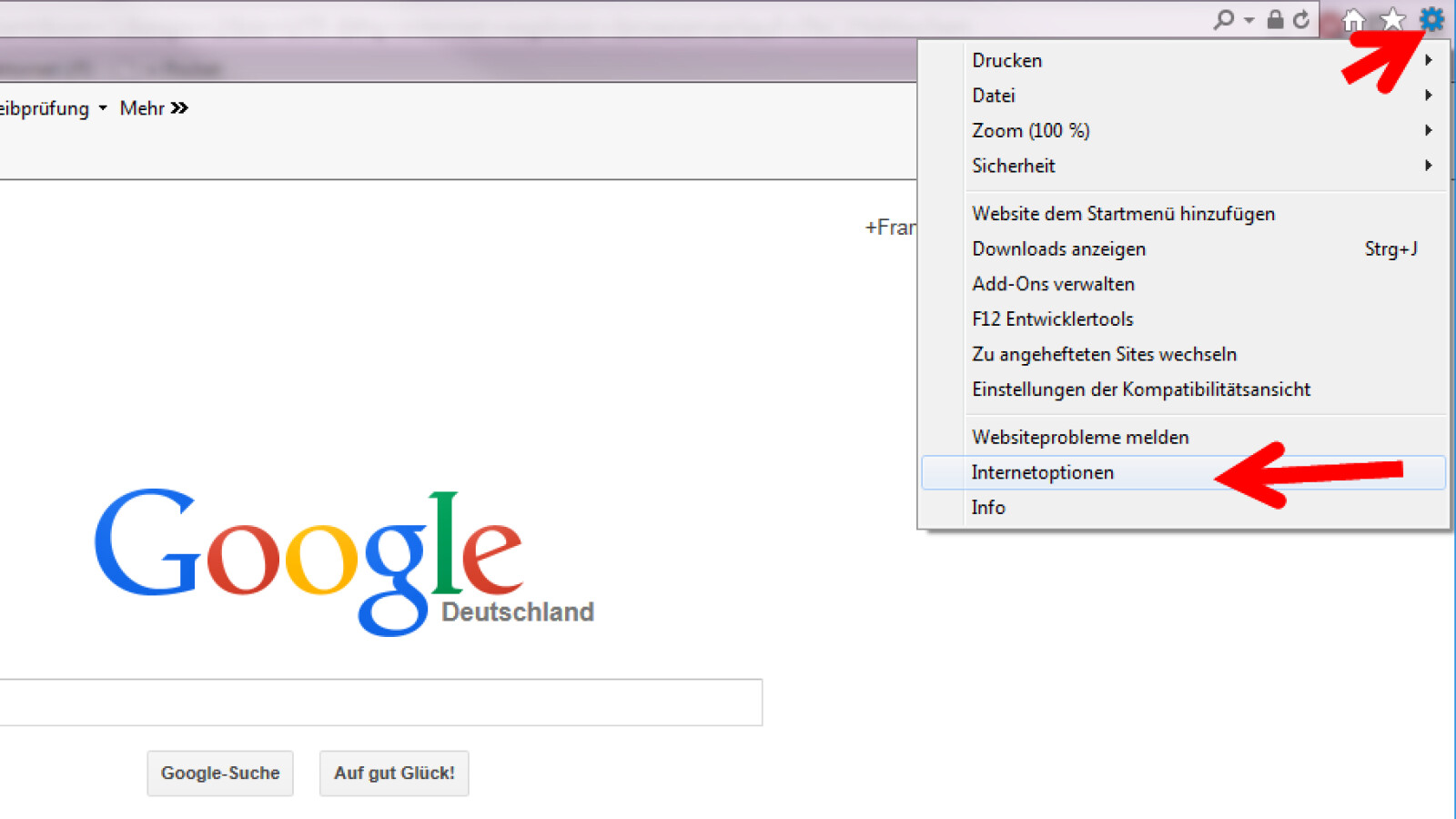Click into the Google search input field
Screen dimensions: 1456x819
[x=380, y=703]
